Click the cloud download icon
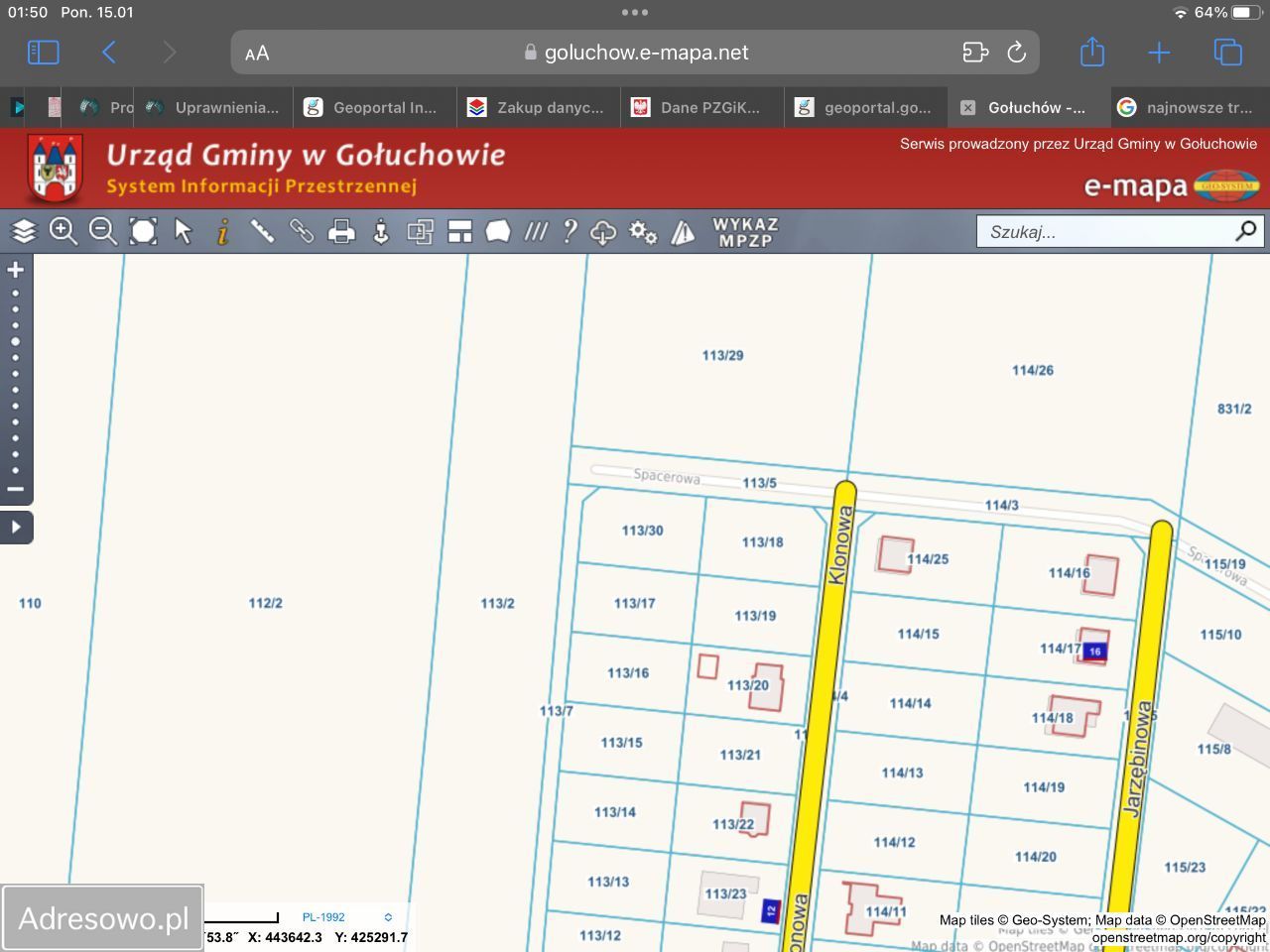This screenshot has width=1270, height=952. 603,232
